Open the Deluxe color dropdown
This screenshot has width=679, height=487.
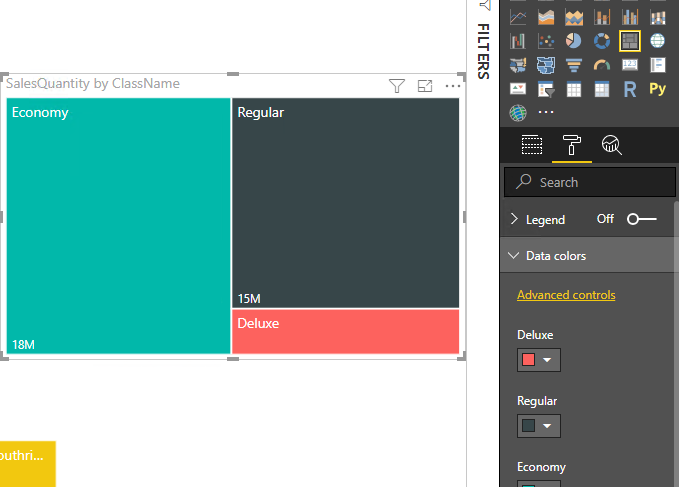[539, 360]
